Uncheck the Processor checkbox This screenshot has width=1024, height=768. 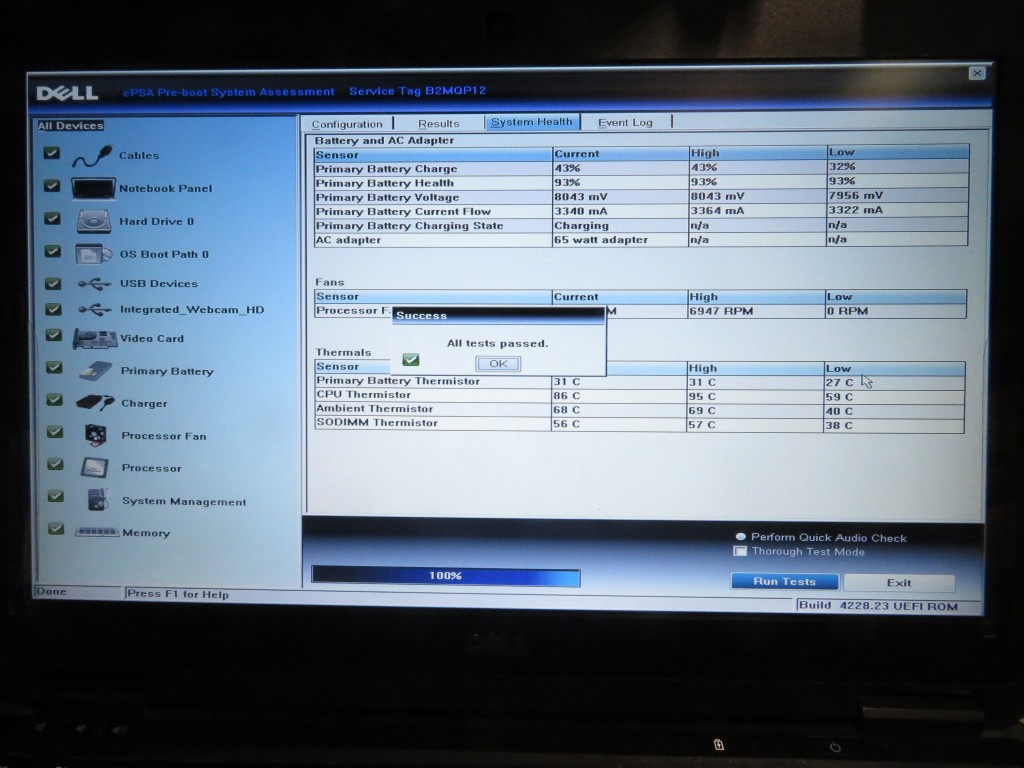pyautogui.click(x=56, y=464)
